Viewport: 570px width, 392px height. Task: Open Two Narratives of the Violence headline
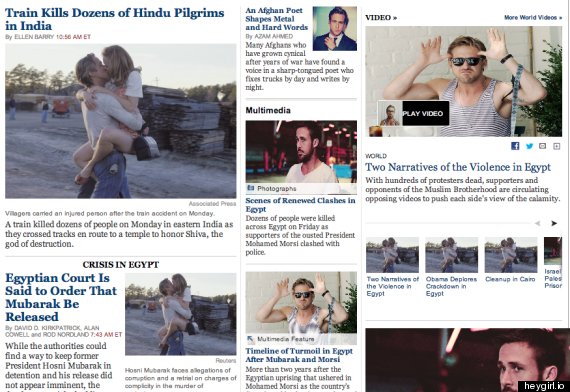458,167
